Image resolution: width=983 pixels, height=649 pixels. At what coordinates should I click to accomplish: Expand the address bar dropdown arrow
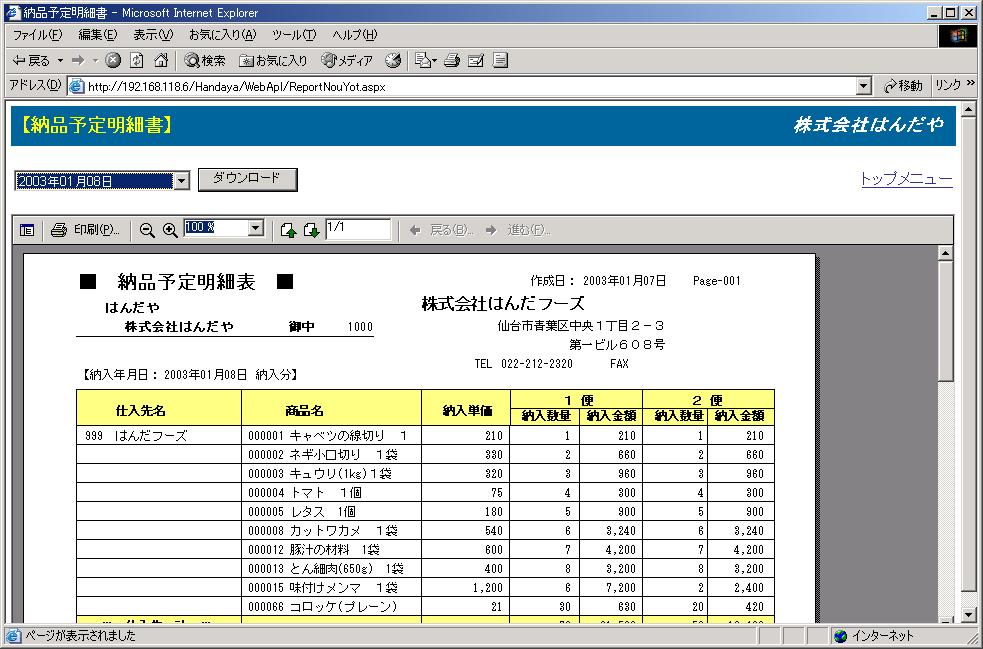pyautogui.click(x=864, y=86)
